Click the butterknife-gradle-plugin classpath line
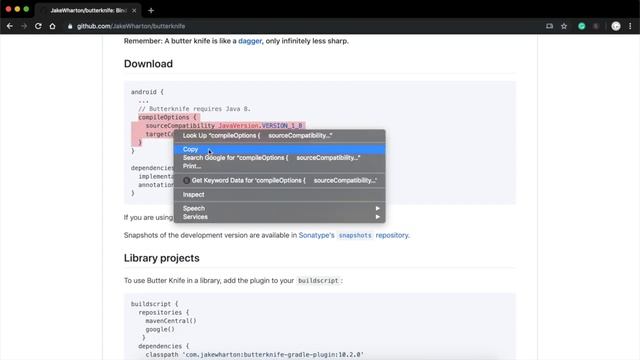Viewport: 640px width, 360px height. [x=255, y=355]
